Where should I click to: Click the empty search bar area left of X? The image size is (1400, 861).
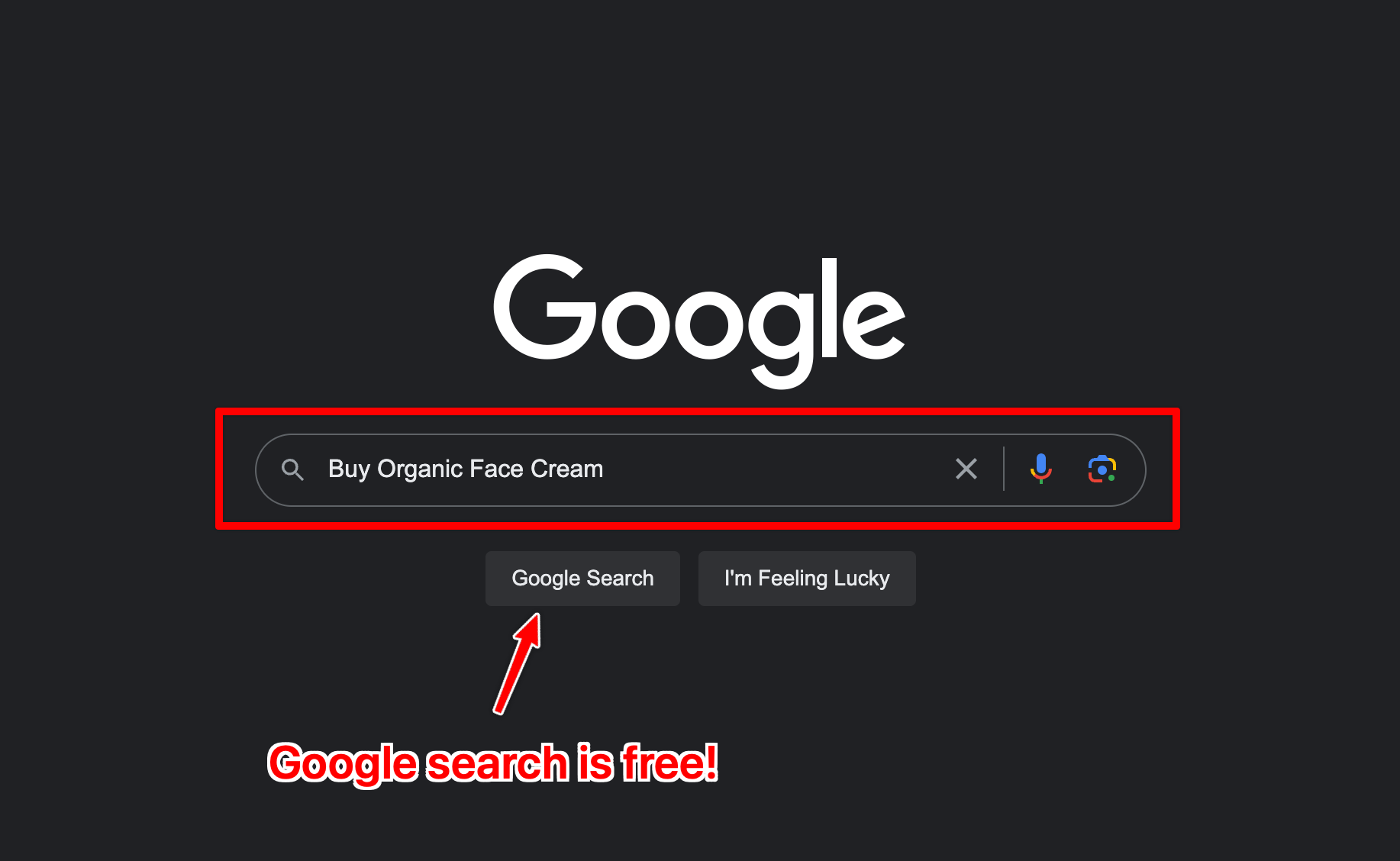tap(775, 469)
